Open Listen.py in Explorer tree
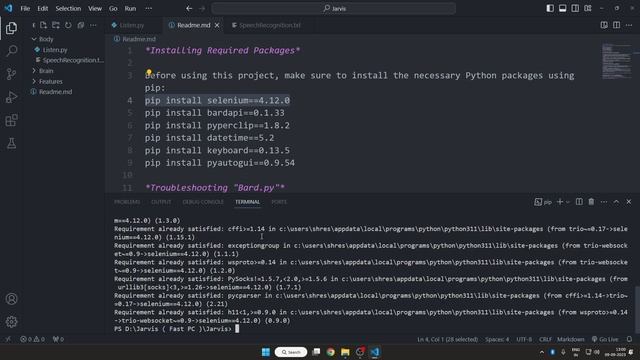Viewport: 640px width, 360px height. (x=55, y=50)
